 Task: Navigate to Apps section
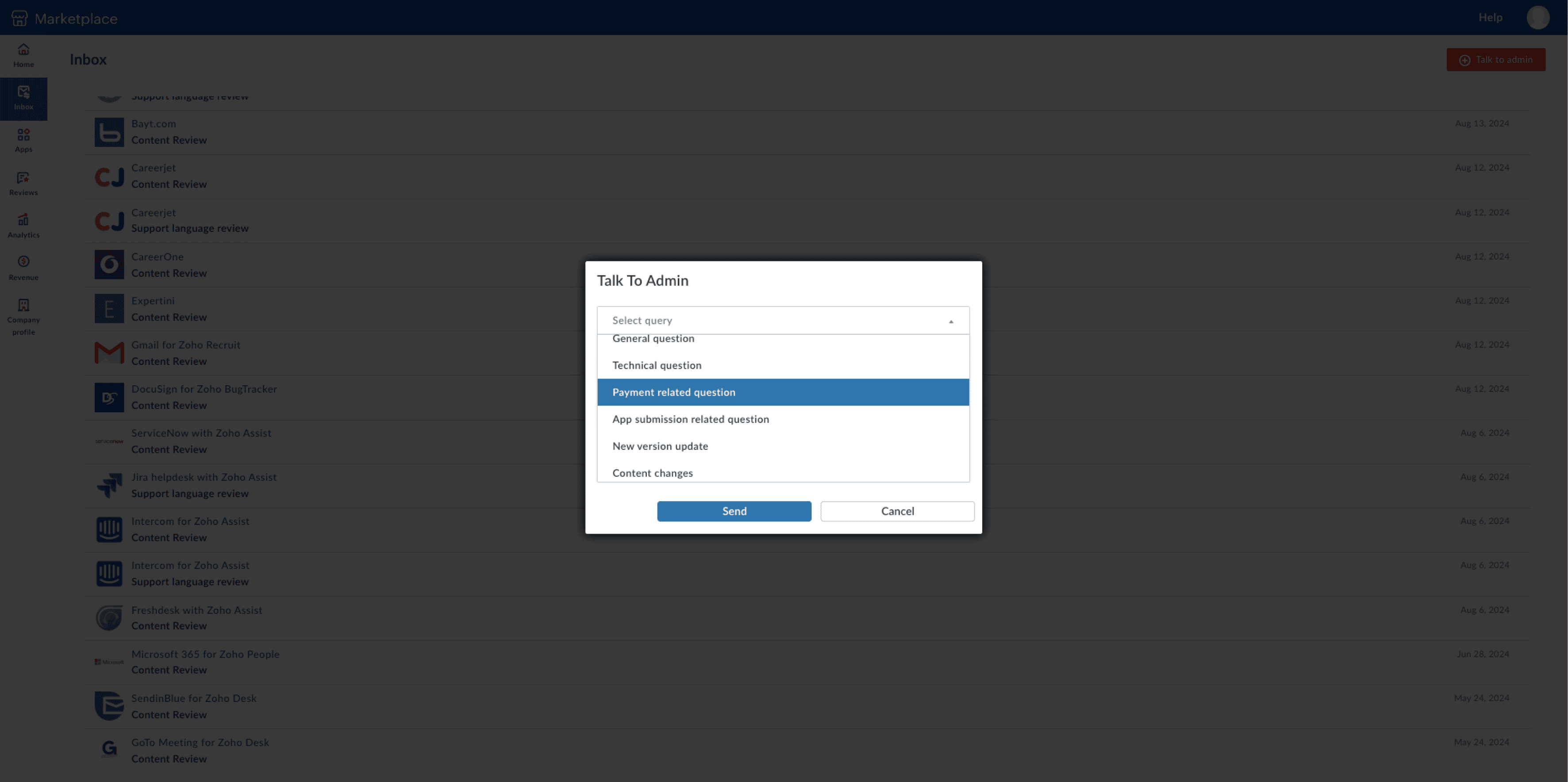tap(23, 141)
